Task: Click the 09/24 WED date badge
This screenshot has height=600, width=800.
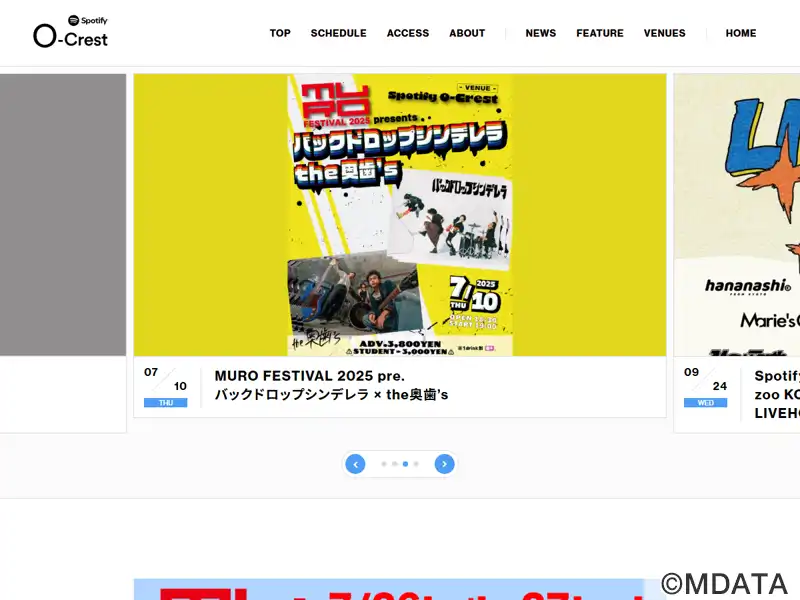Action: [706, 387]
